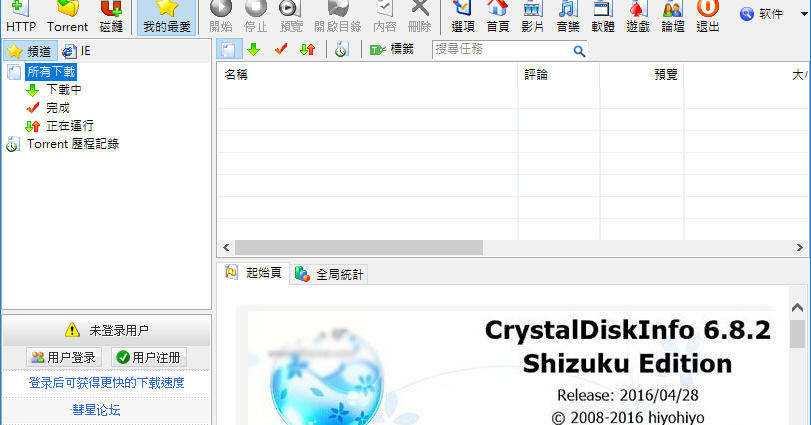Click the 標籤 tags button
Image resolution: width=811 pixels, height=425 pixels.
[x=392, y=50]
